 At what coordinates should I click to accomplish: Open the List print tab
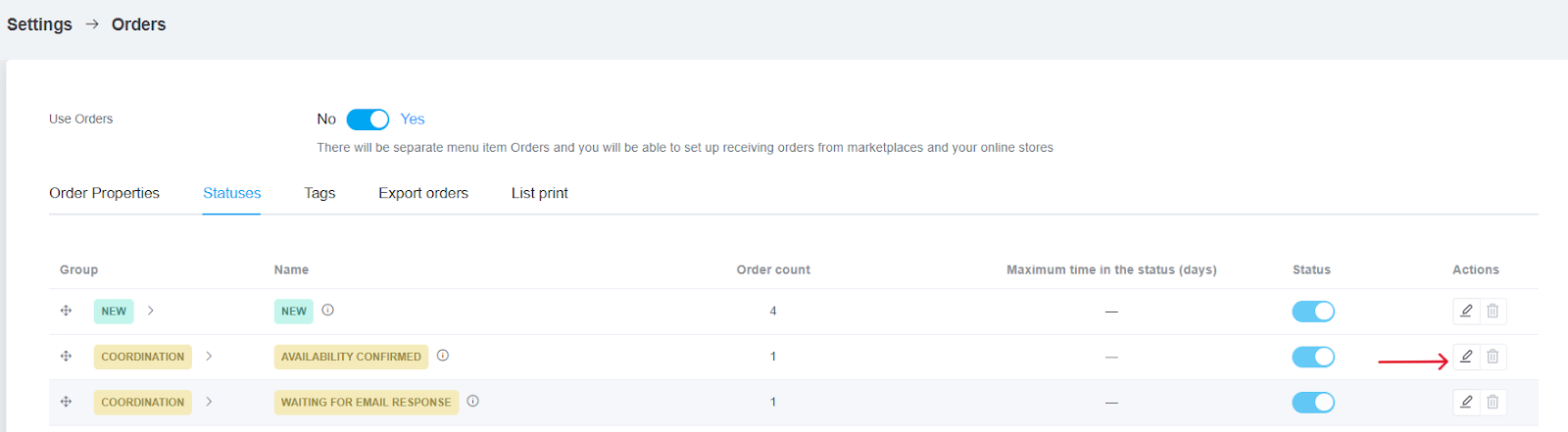539,193
